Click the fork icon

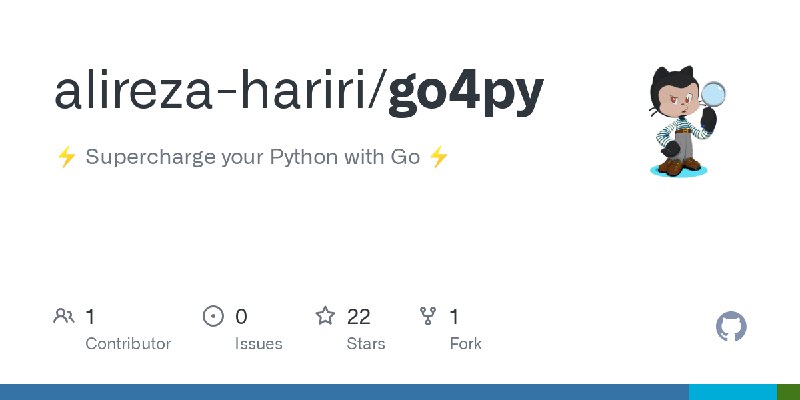click(x=428, y=316)
